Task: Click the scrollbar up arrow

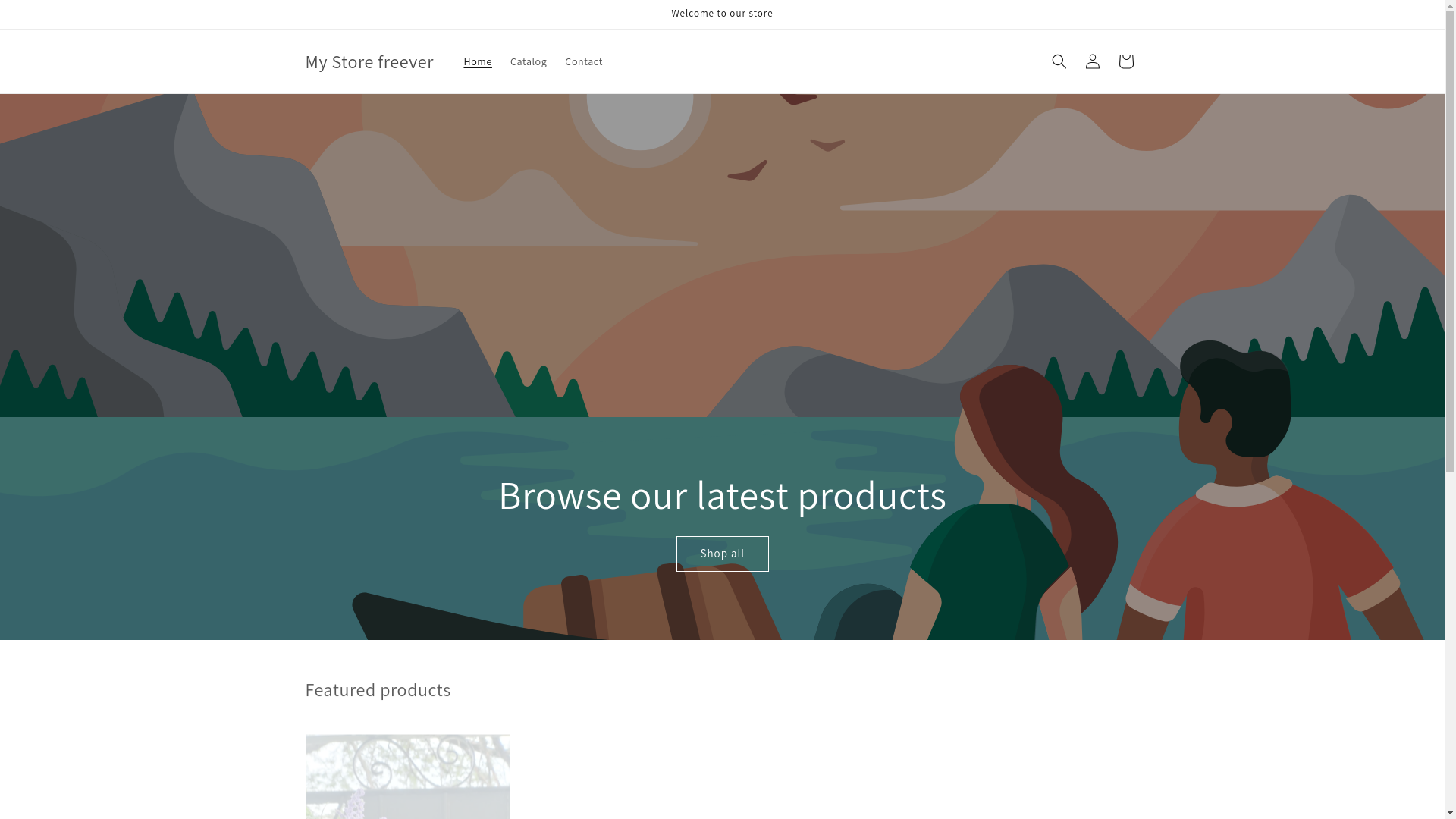Action: [x=1450, y=6]
